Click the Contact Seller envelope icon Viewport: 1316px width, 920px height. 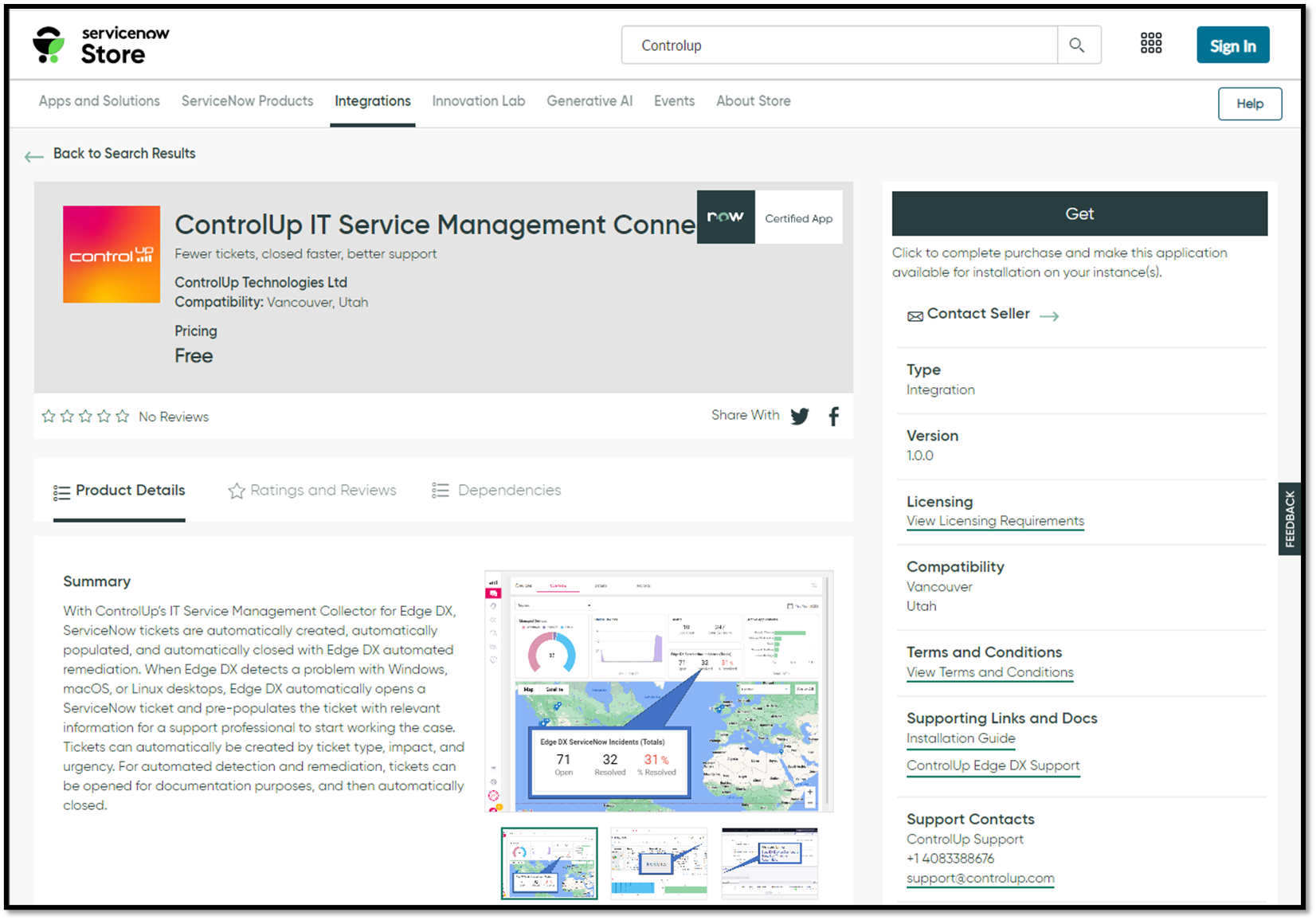(x=915, y=315)
